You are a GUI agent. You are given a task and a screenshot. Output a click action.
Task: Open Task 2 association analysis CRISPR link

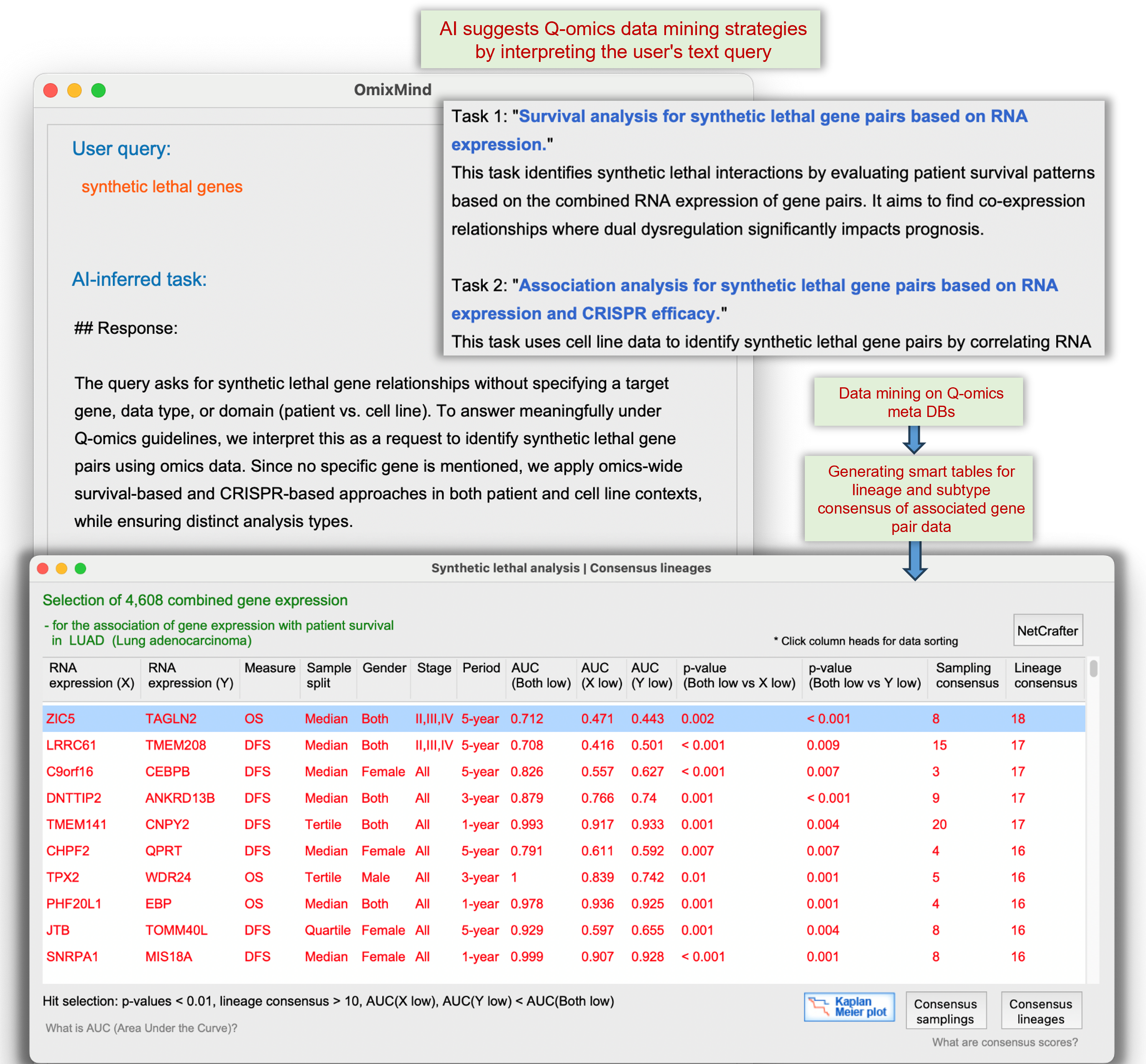(754, 299)
